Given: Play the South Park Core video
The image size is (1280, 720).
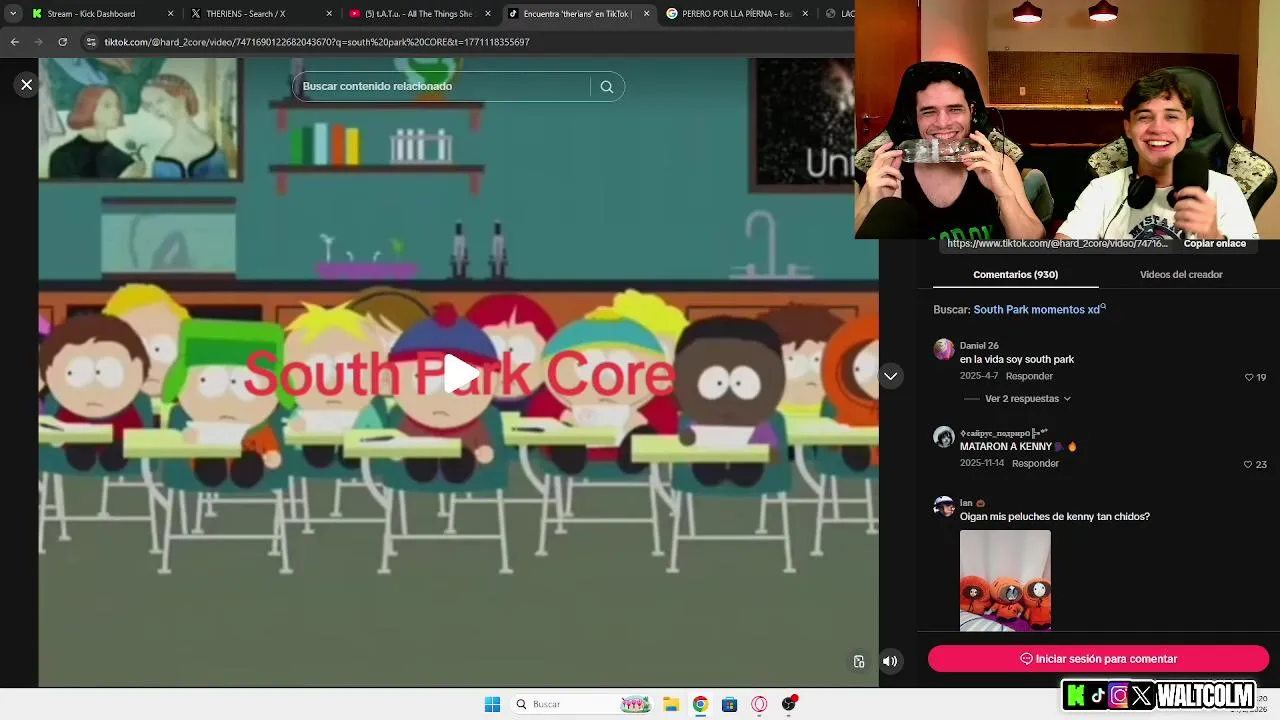Looking at the screenshot, I should tap(460, 373).
